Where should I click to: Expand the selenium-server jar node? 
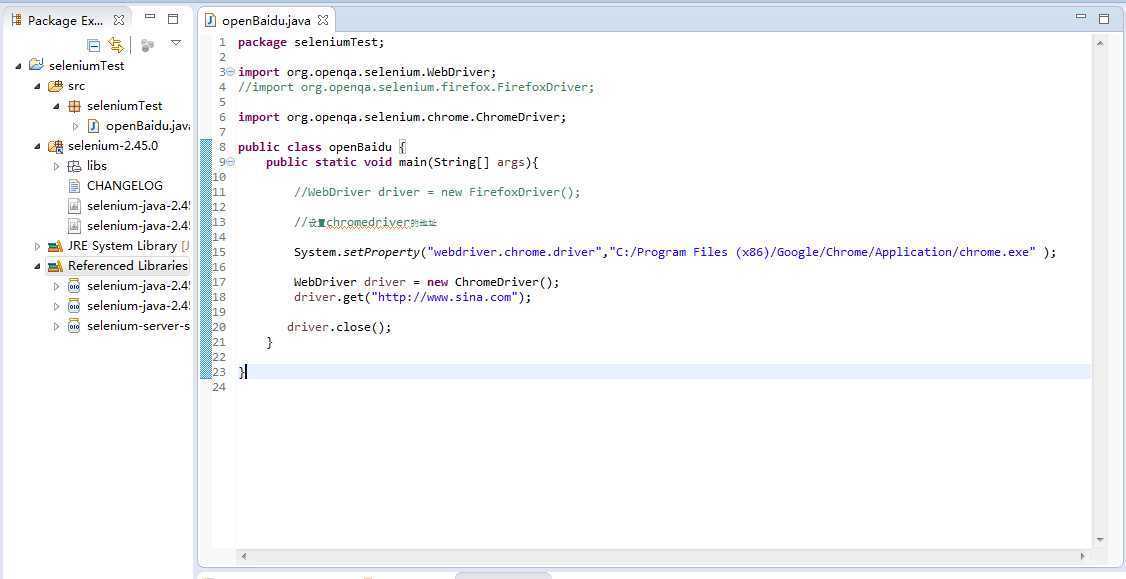(x=57, y=326)
